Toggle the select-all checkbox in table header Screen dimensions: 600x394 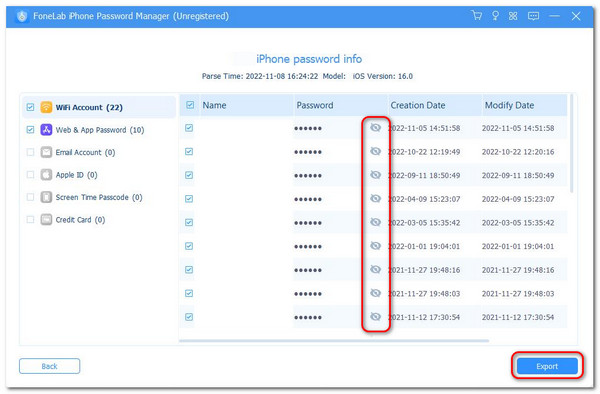[190, 105]
